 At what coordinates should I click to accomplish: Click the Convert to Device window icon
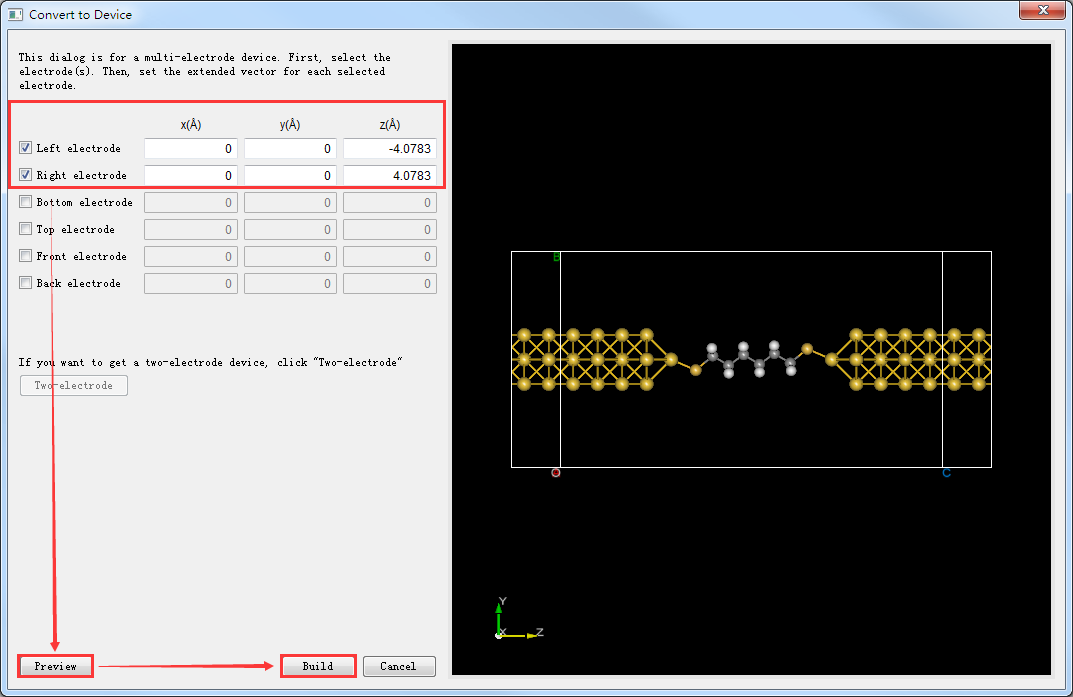16,15
